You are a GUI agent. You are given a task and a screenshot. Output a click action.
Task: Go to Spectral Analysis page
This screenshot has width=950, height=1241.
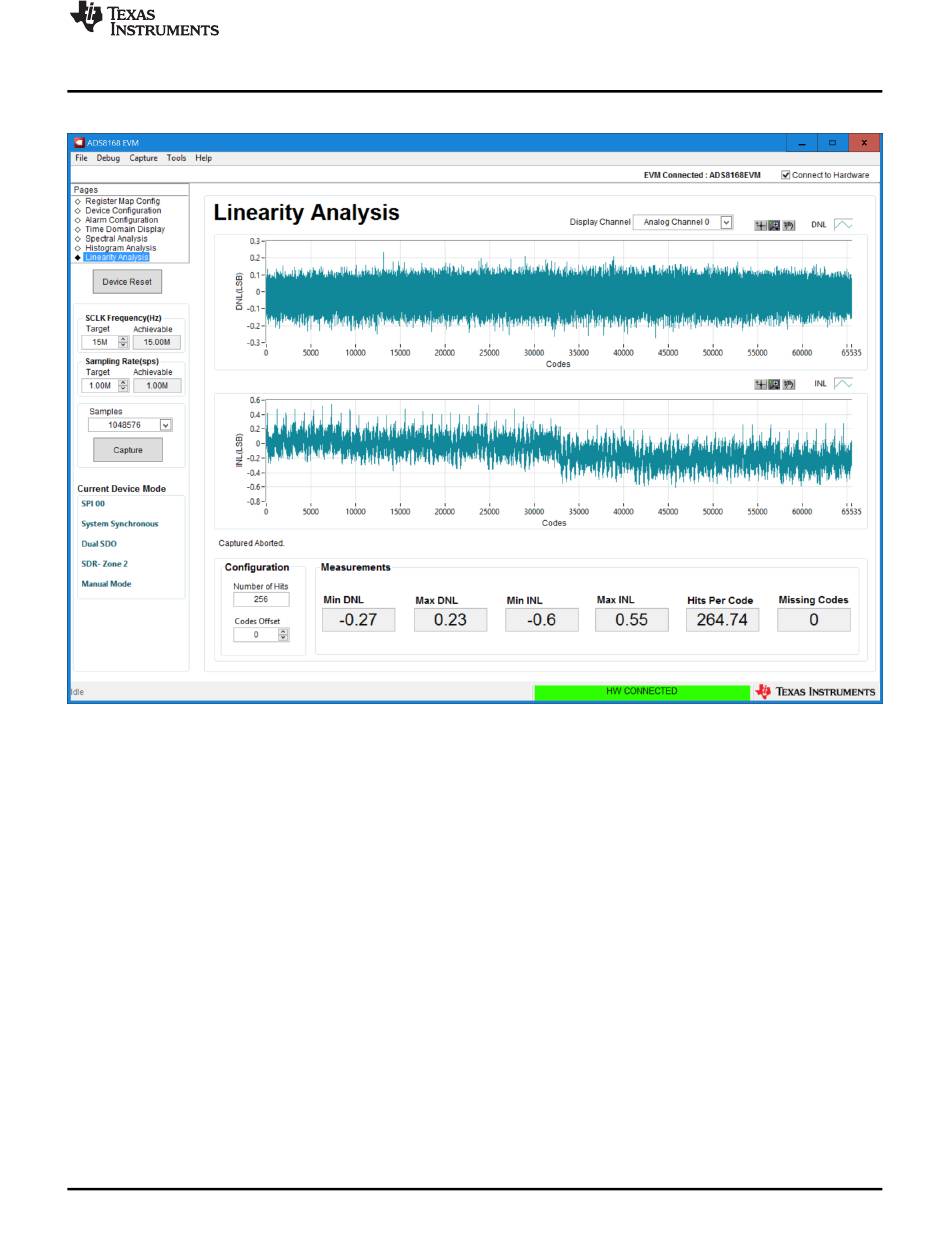(116, 238)
